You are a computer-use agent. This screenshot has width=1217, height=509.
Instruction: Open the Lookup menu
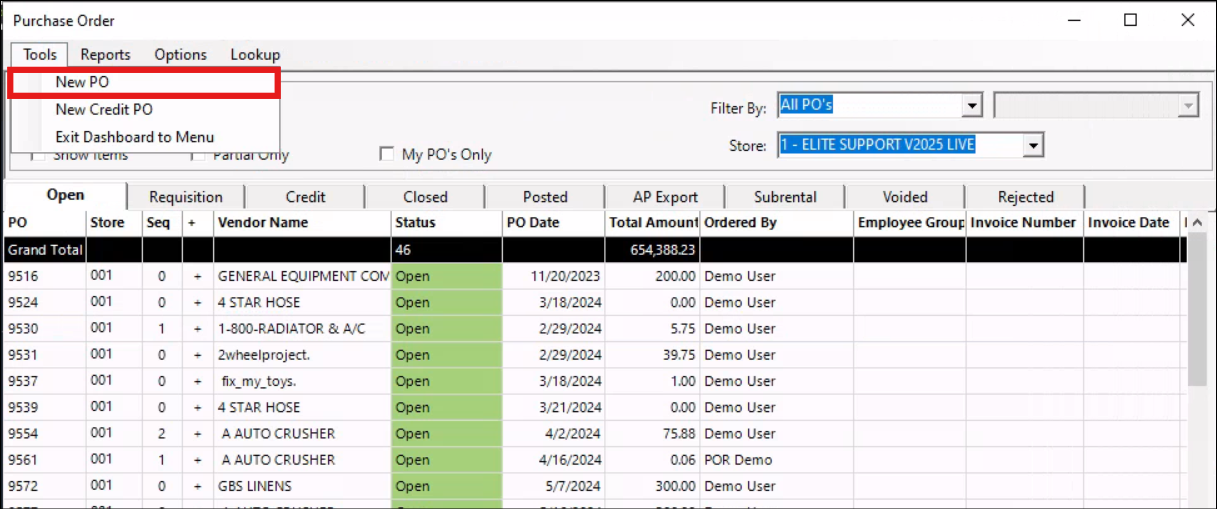coord(255,55)
